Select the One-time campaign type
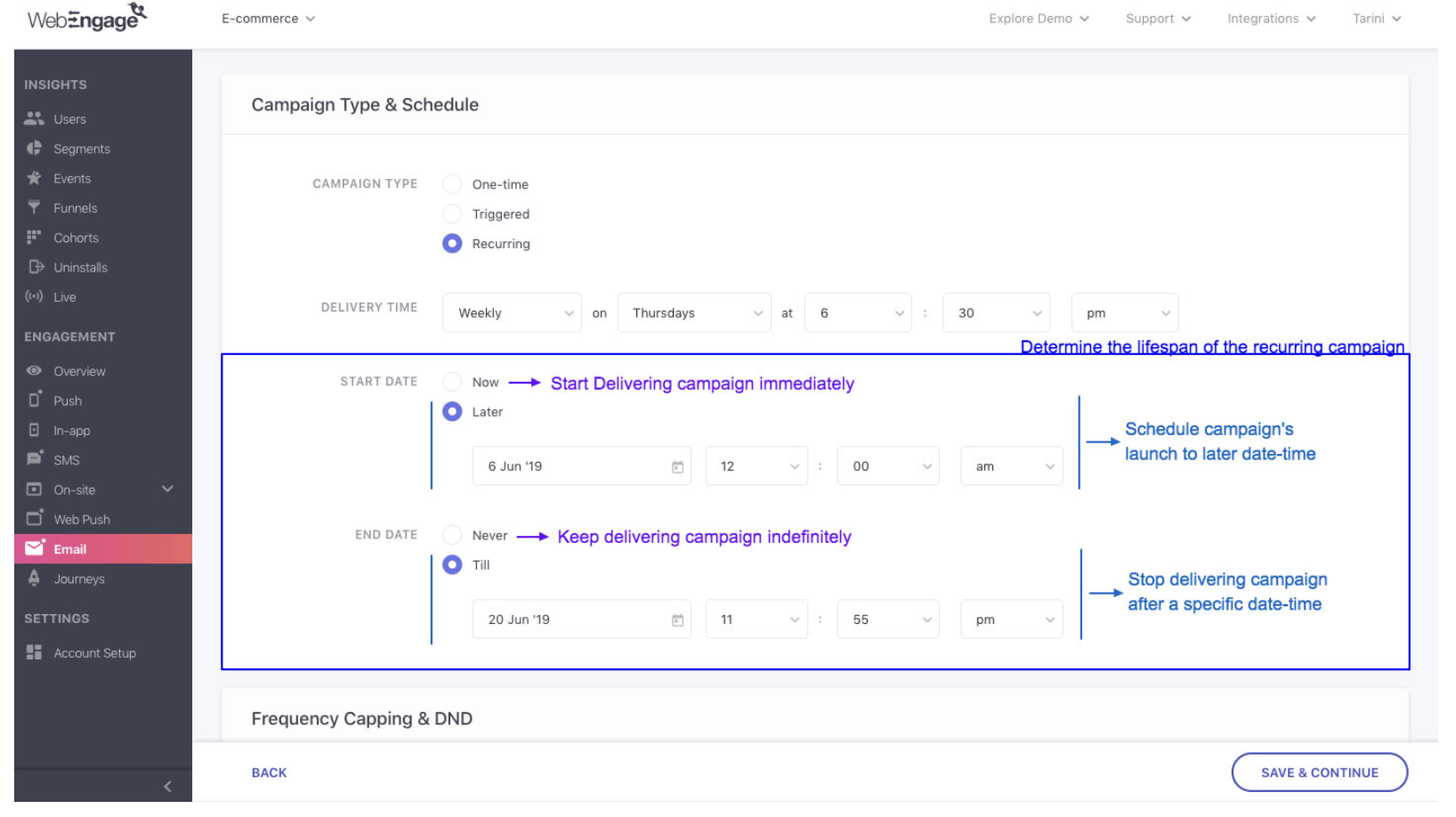The image size is (1456, 817). click(452, 184)
